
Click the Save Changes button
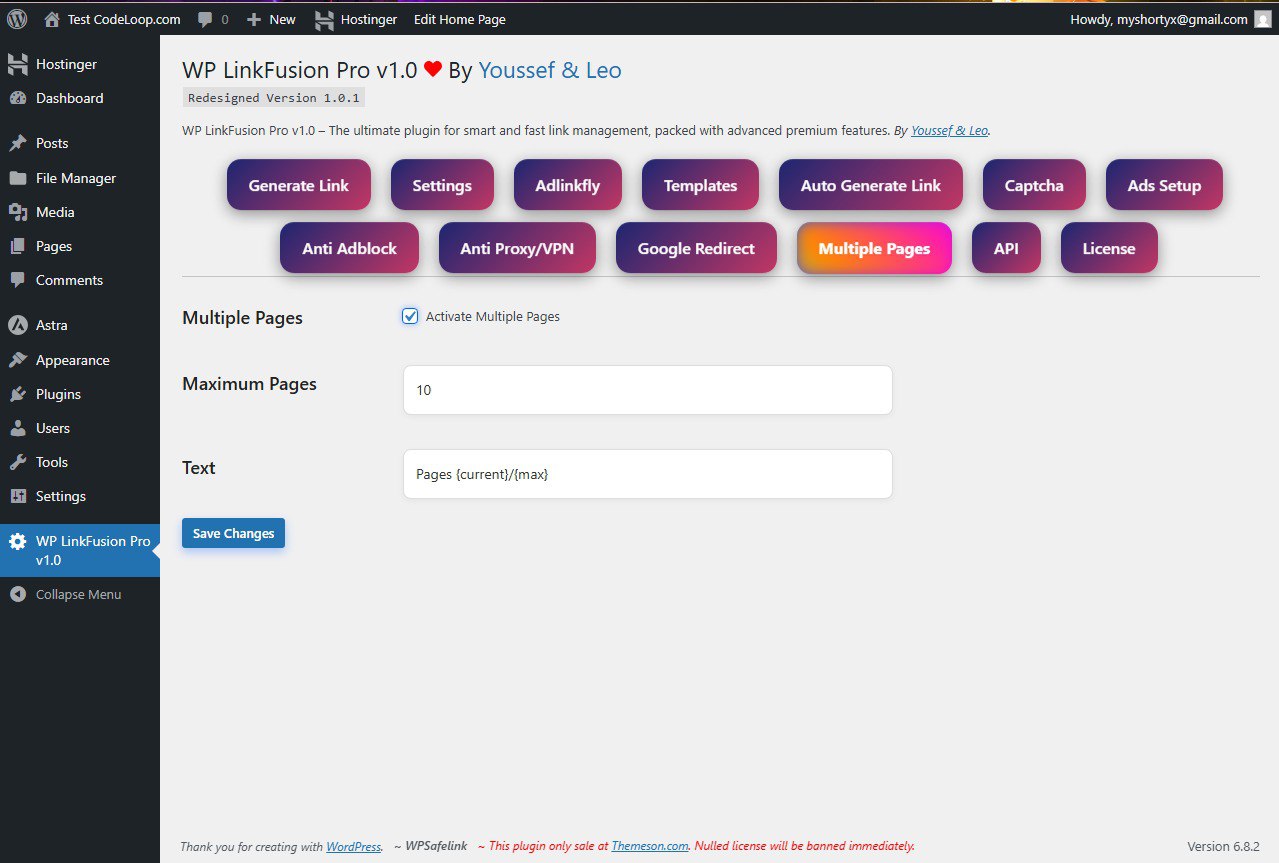pos(233,533)
